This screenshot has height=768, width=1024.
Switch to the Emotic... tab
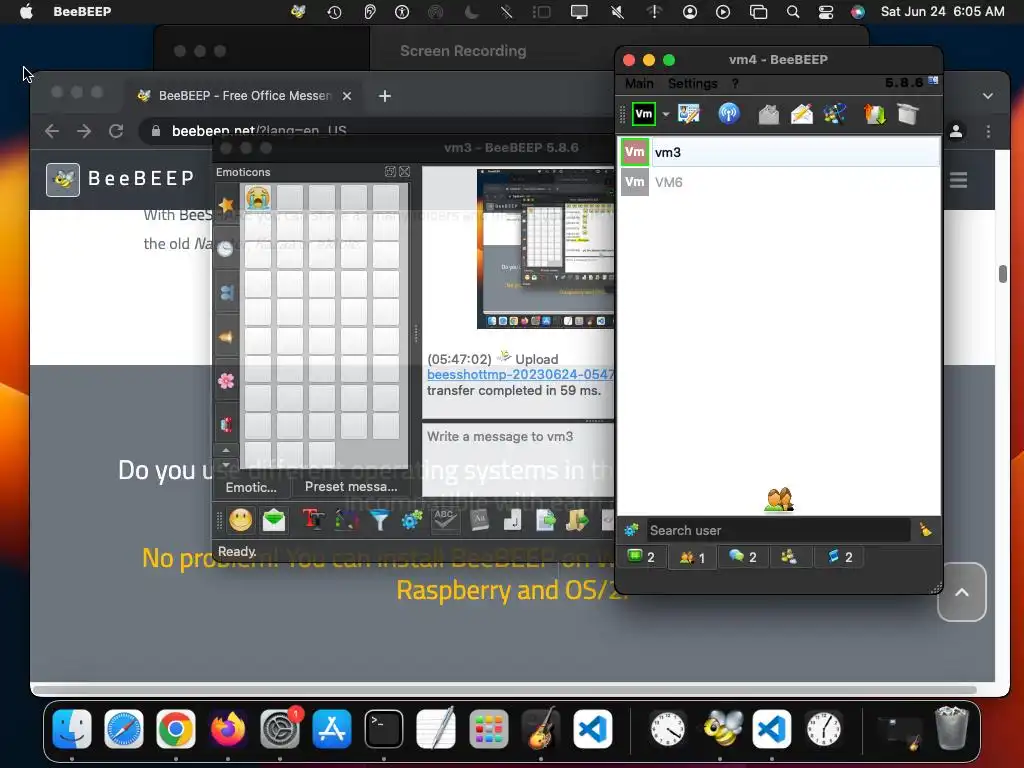point(251,487)
